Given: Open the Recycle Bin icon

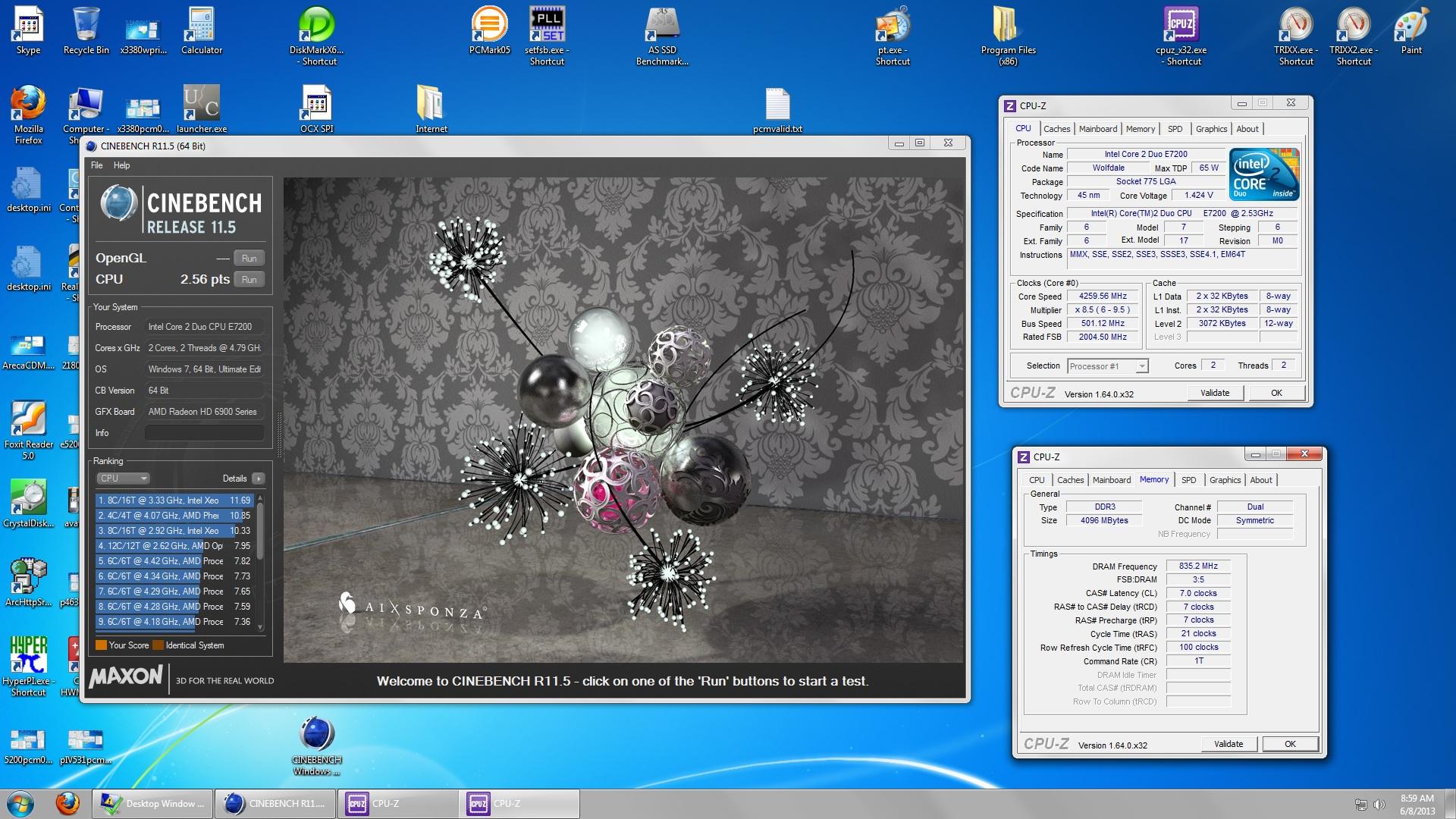Looking at the screenshot, I should pos(86,31).
